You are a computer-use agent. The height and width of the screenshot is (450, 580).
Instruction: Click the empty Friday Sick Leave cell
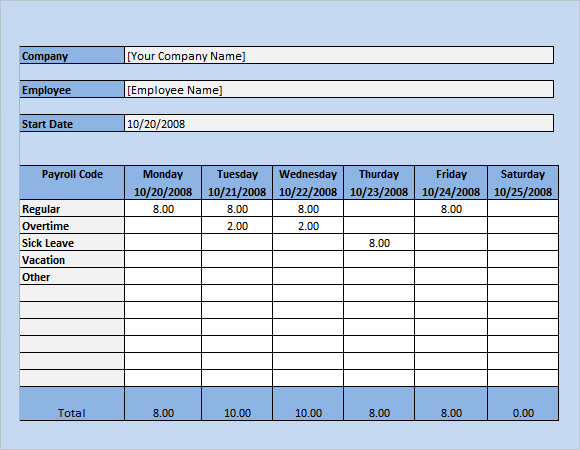point(451,243)
